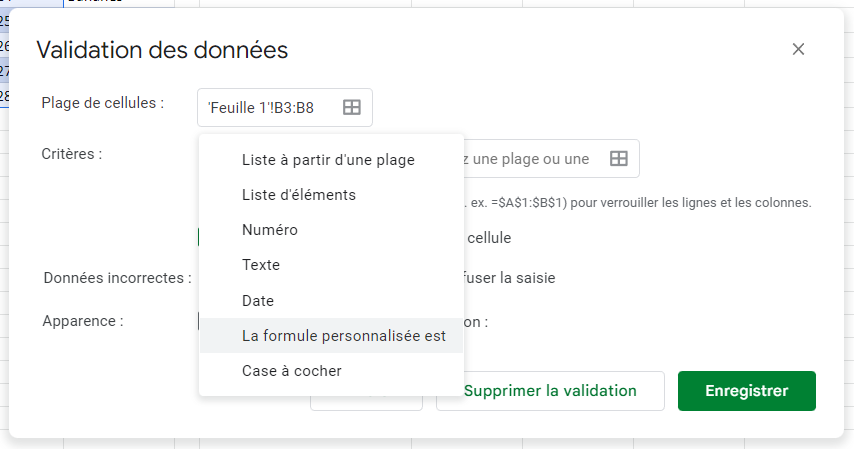
Task: Choose 'Liste d'éléments' criteria option
Action: click(x=331, y=195)
